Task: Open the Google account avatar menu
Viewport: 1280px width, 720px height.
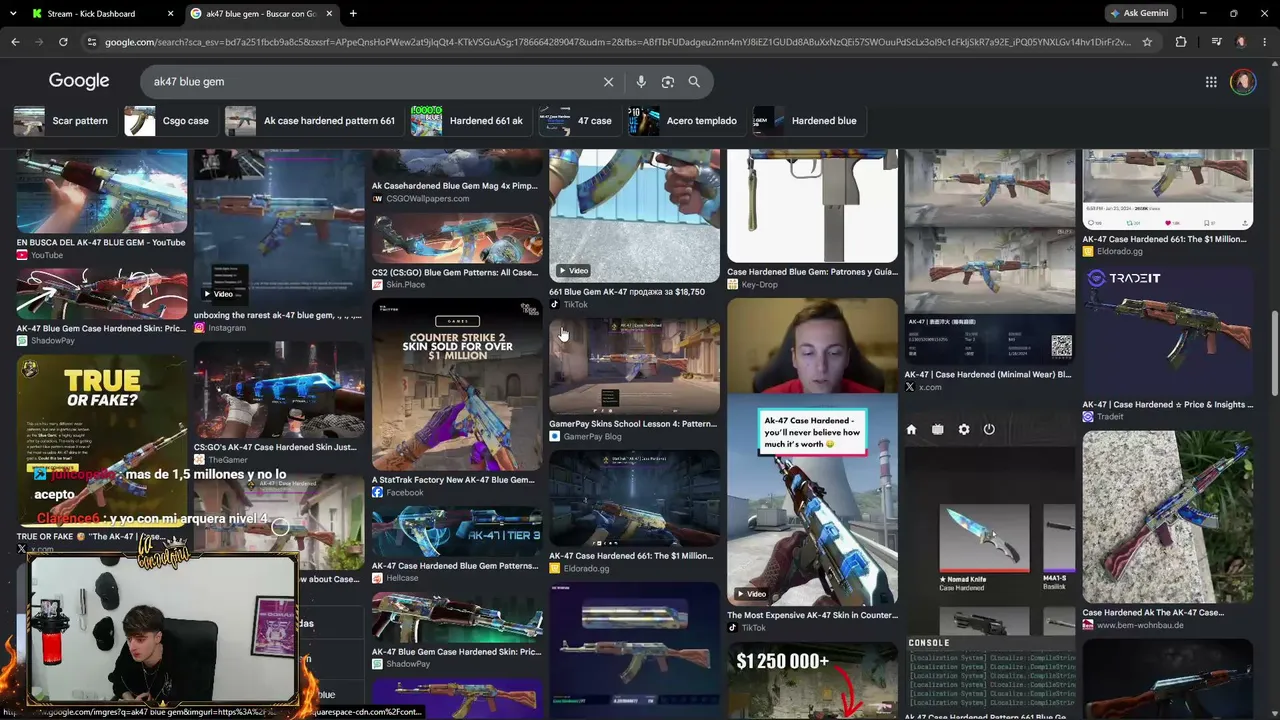Action: (x=1243, y=82)
